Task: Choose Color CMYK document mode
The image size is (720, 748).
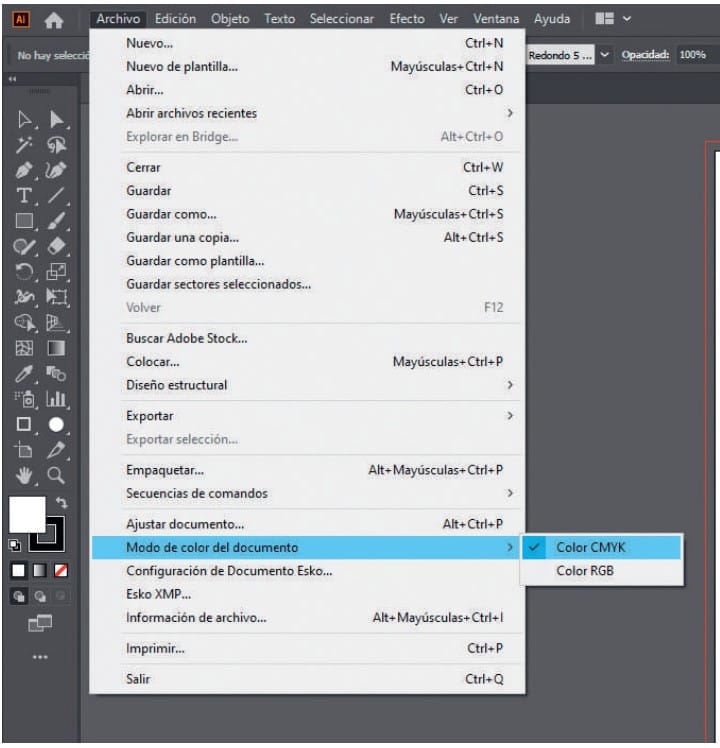Action: pos(590,547)
